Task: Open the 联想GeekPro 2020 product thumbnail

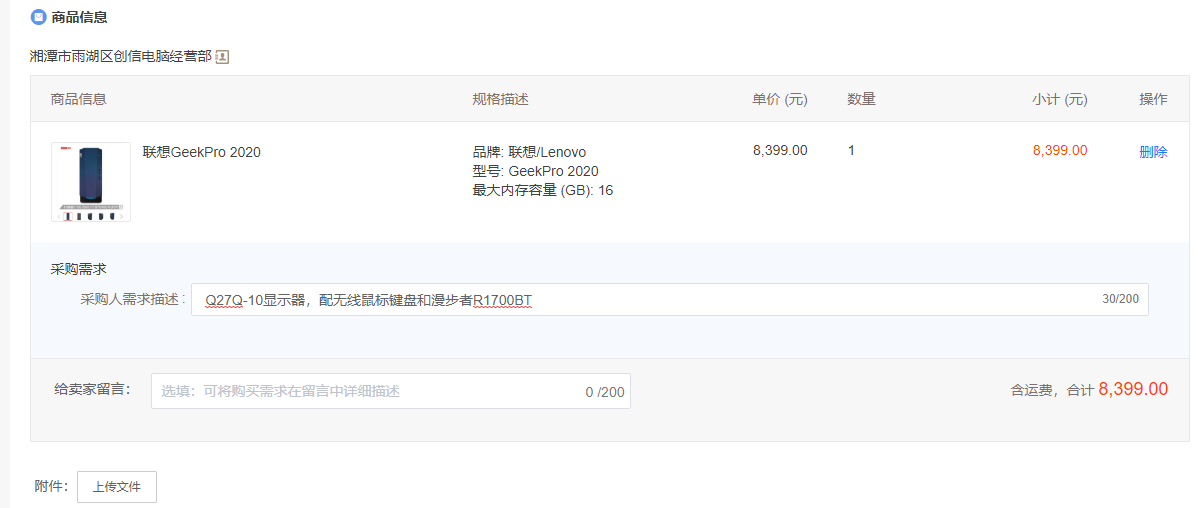Action: (91, 182)
